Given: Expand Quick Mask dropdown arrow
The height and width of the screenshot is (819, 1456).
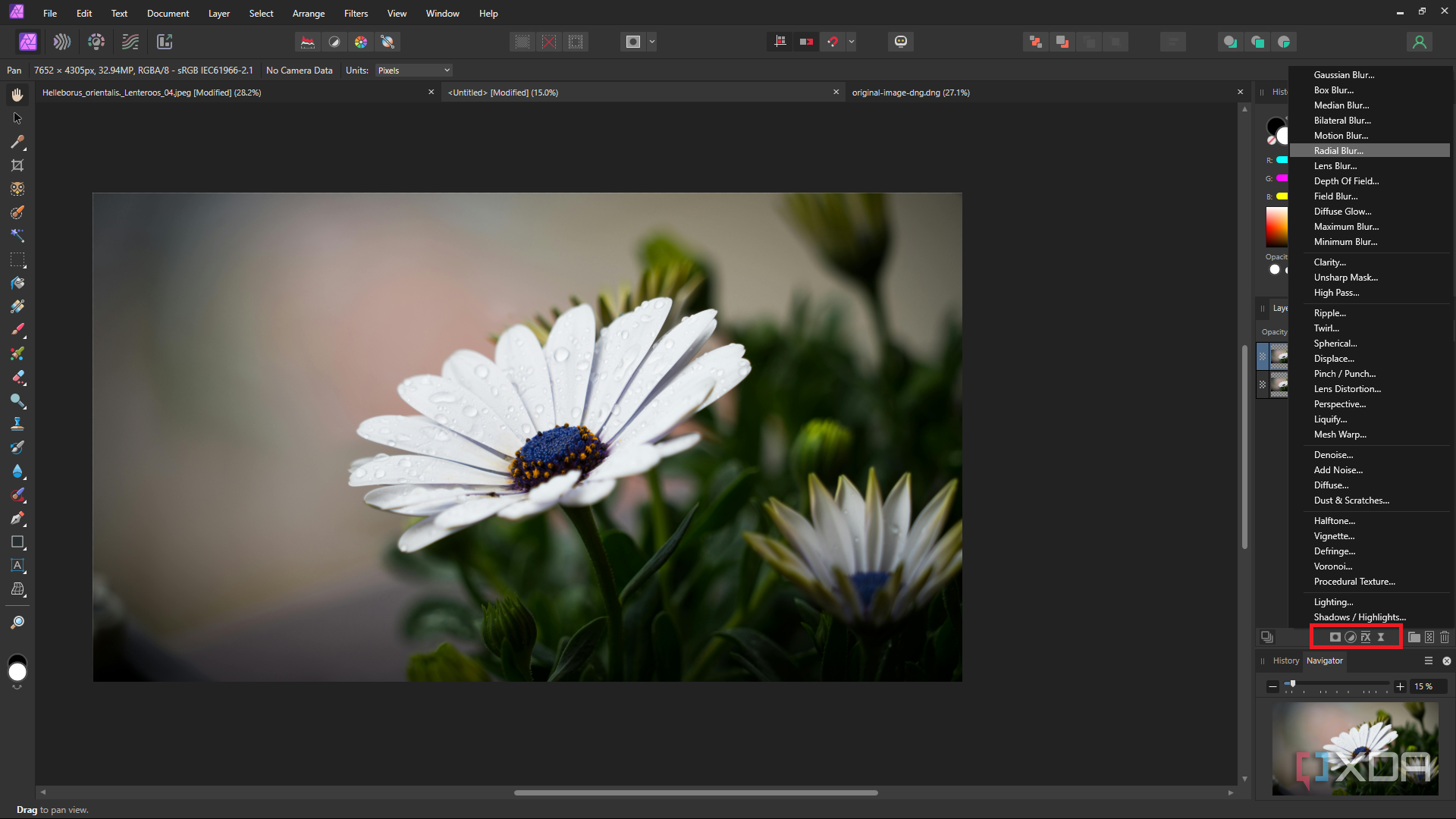Looking at the screenshot, I should coord(652,42).
